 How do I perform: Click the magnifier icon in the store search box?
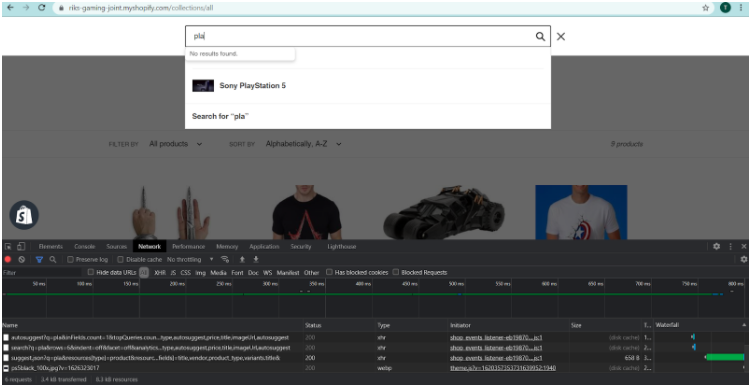[x=540, y=36]
